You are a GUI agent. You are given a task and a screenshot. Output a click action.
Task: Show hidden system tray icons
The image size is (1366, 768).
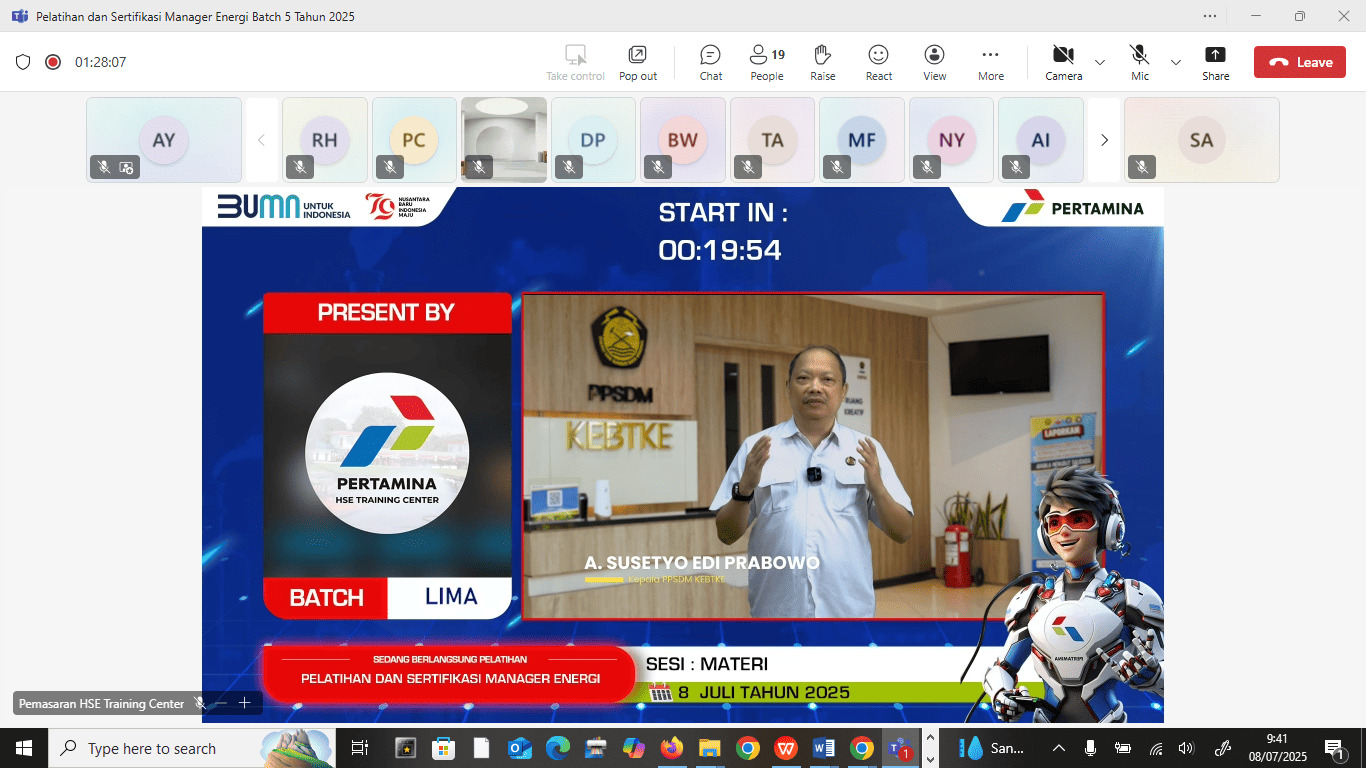tap(1059, 748)
